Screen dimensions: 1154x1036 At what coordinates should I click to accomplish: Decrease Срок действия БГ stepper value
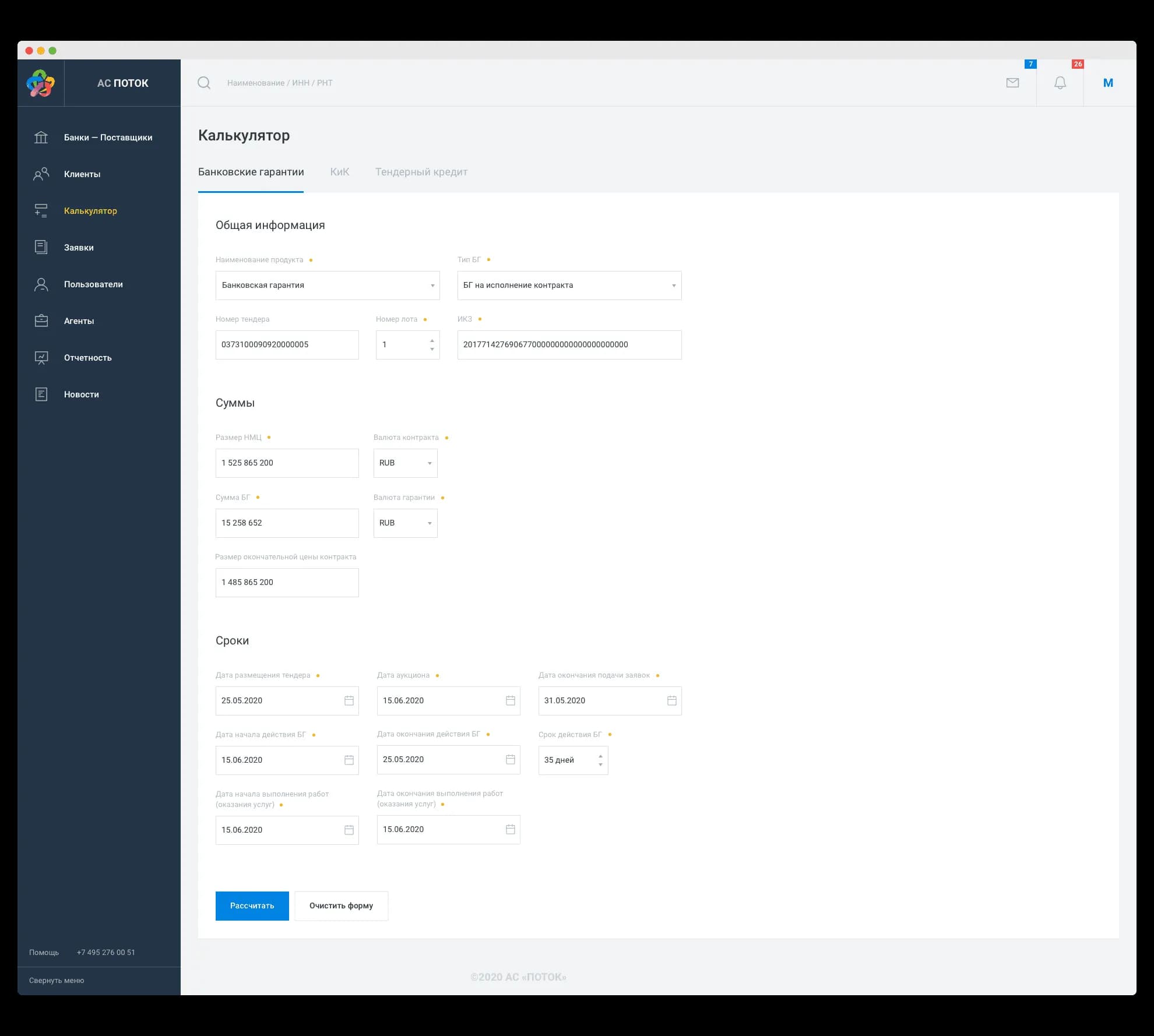coord(600,764)
